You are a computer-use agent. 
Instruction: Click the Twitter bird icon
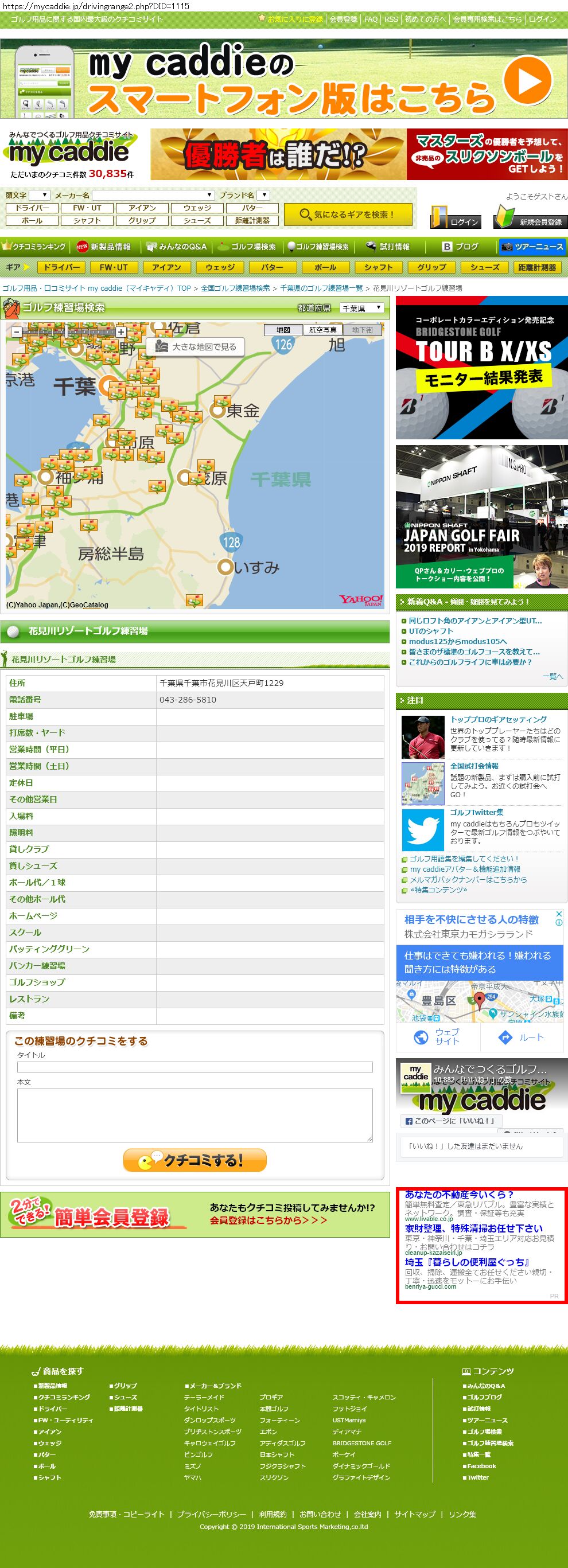pos(423,830)
